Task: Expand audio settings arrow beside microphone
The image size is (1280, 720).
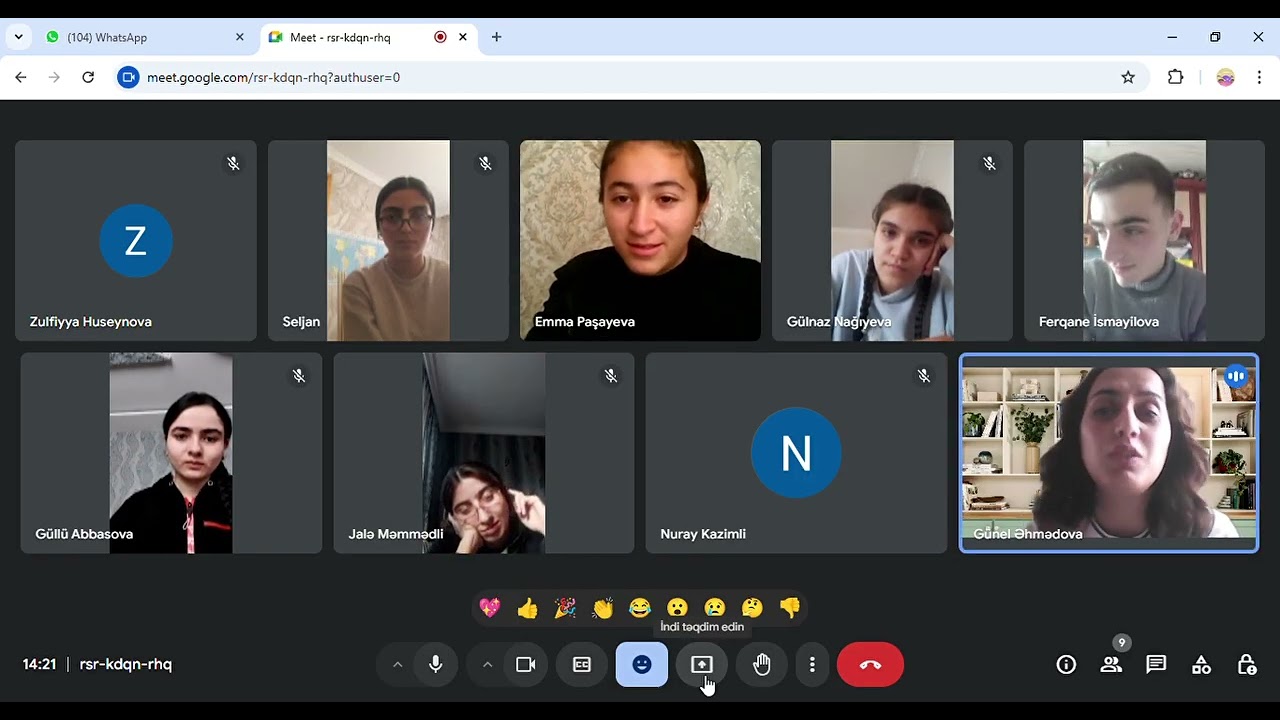Action: [397, 664]
